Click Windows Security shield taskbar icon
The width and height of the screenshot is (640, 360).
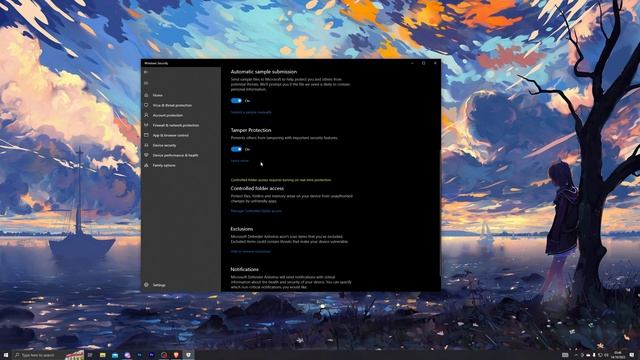coord(189,355)
